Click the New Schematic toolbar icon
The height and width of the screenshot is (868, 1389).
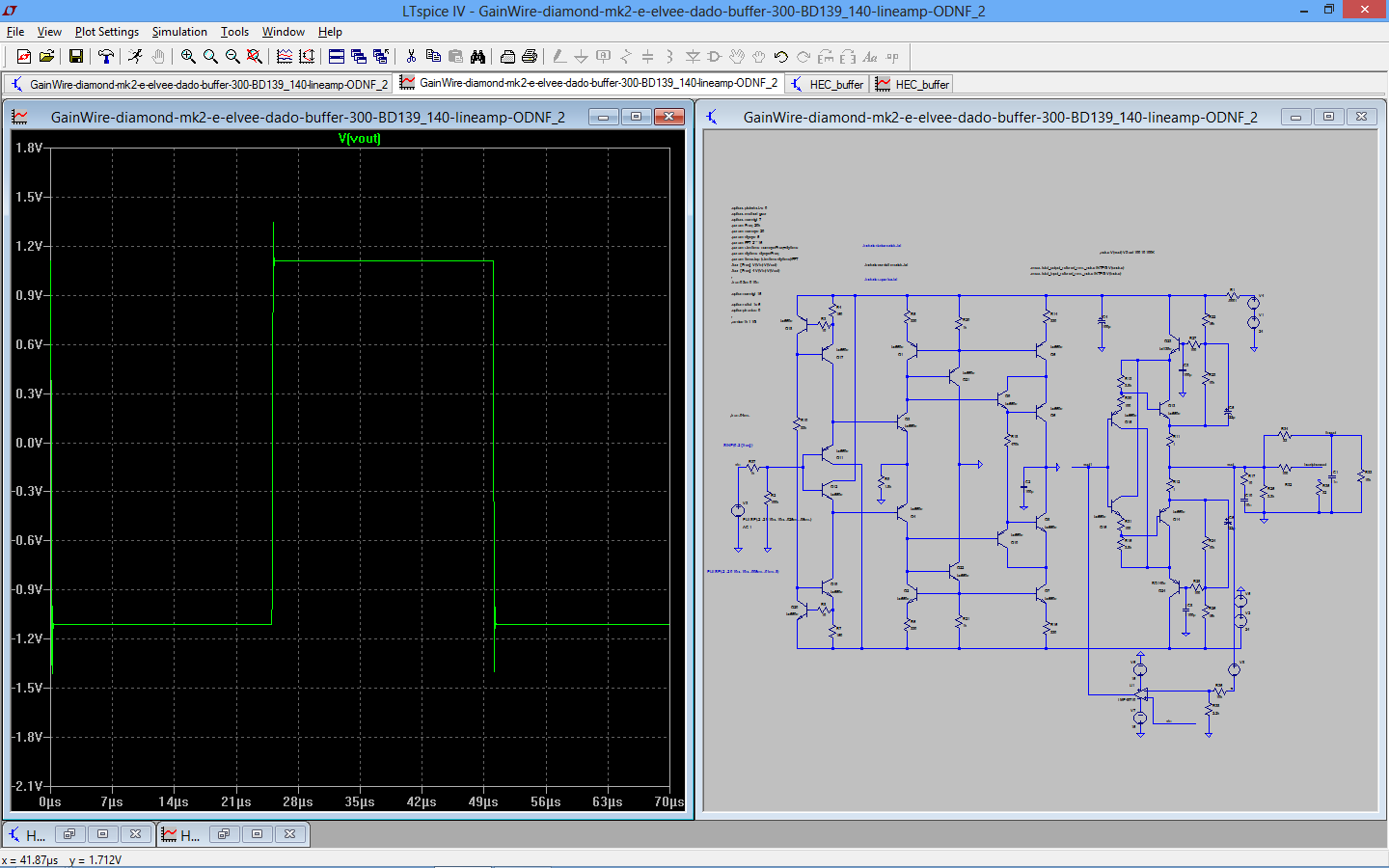tap(24, 57)
